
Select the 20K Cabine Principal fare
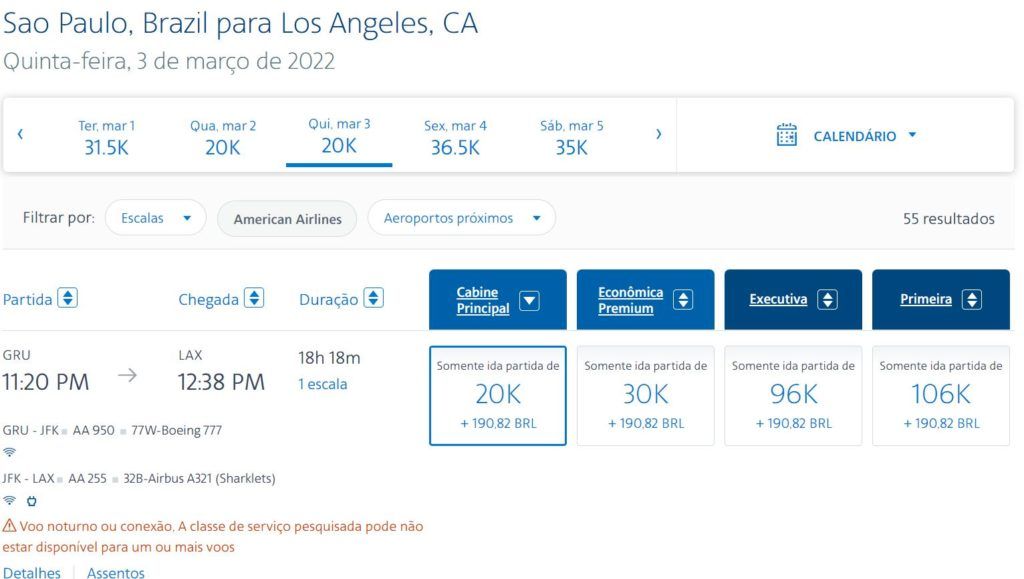tap(498, 396)
